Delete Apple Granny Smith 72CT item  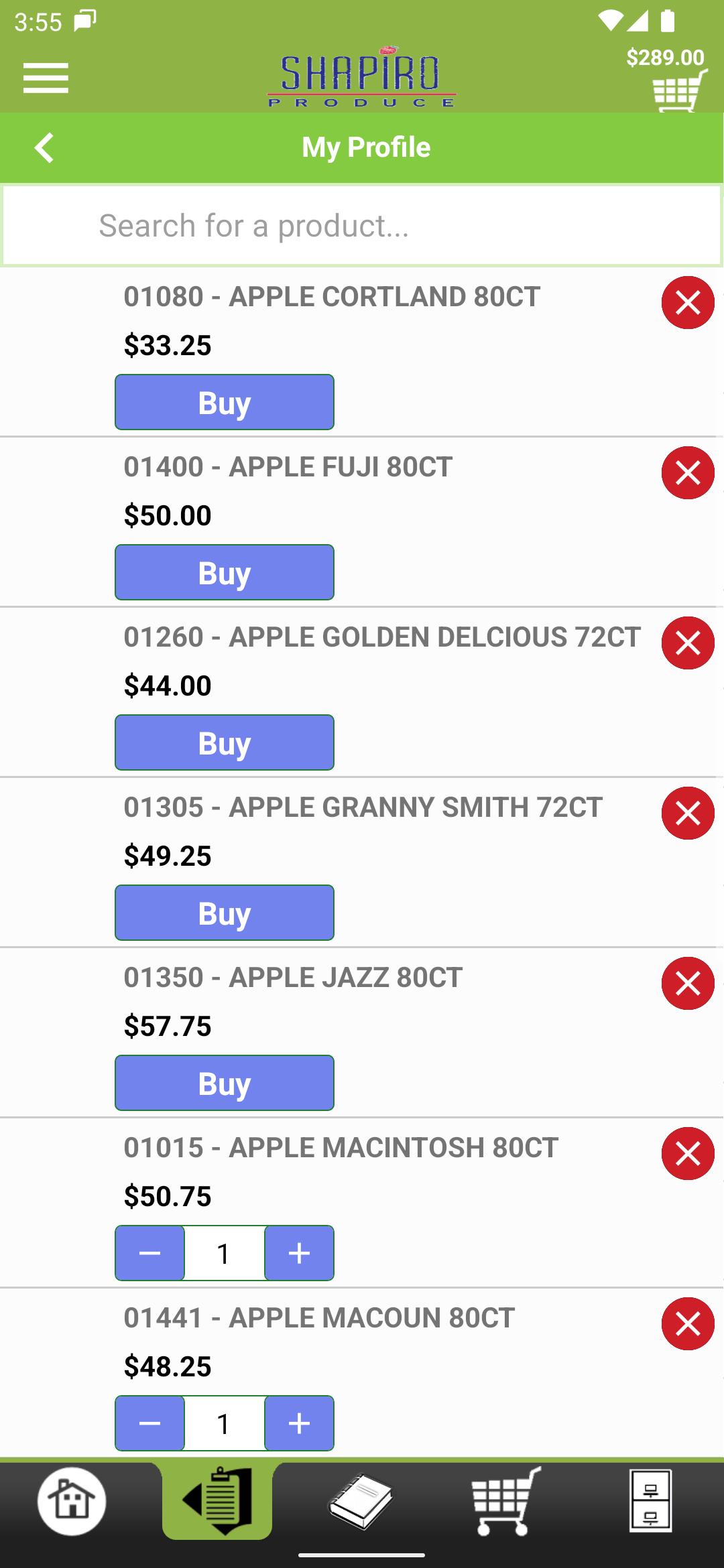pos(688,813)
